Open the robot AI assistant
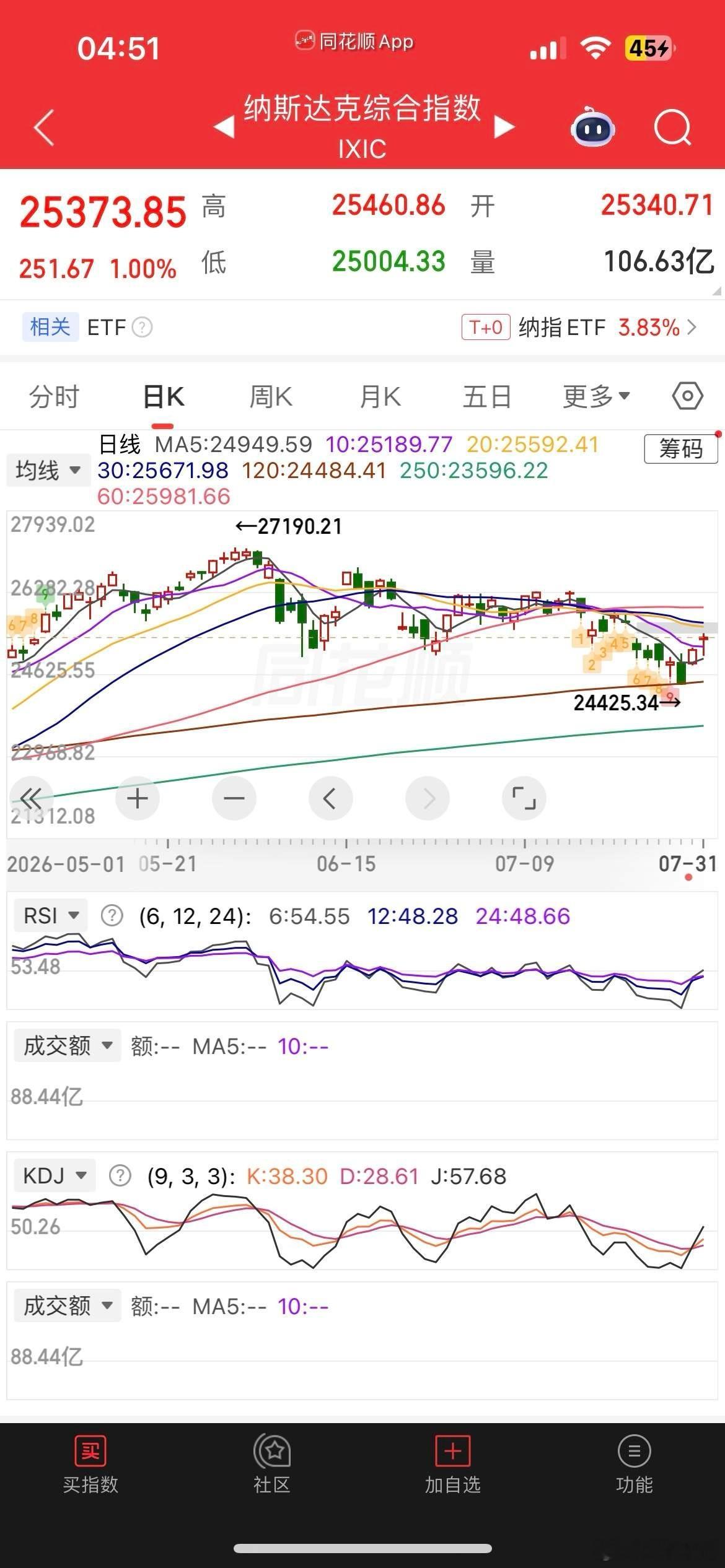 pos(592,126)
